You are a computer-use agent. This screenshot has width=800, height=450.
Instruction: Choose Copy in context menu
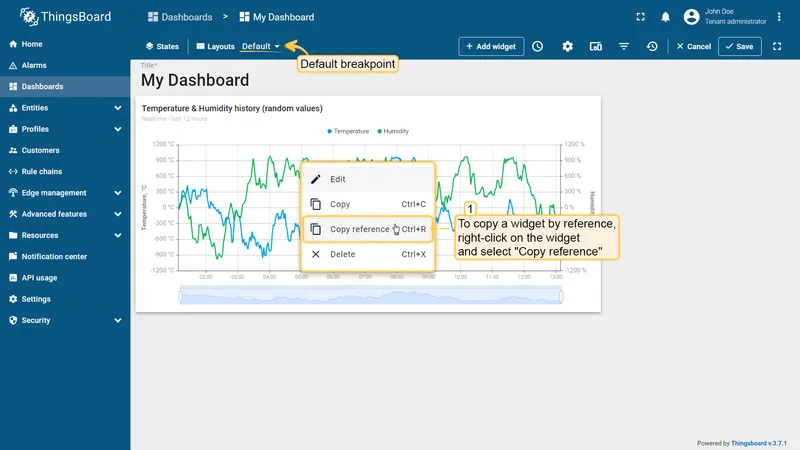pos(368,204)
